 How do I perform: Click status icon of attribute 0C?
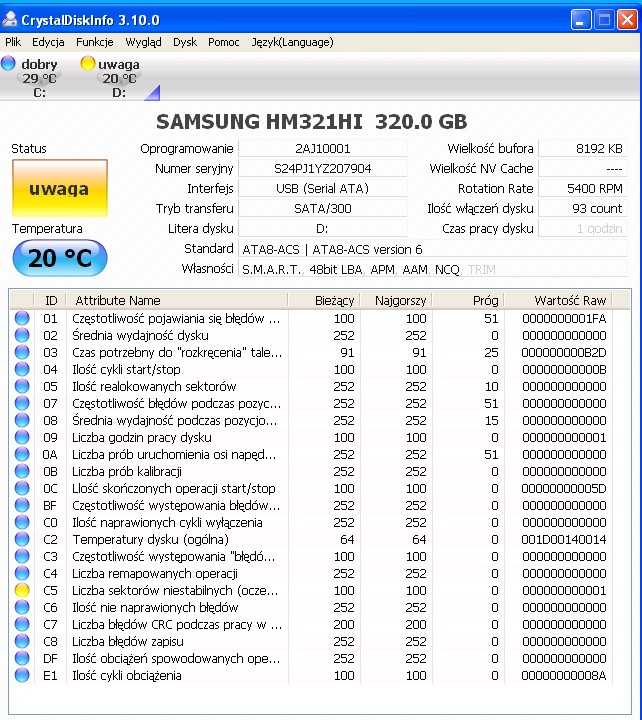(x=22, y=488)
